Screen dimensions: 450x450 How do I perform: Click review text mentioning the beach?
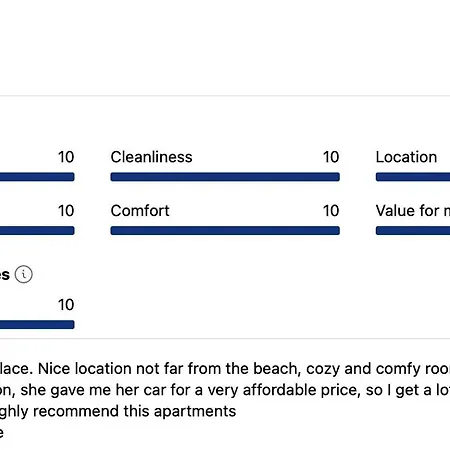pyautogui.click(x=225, y=369)
